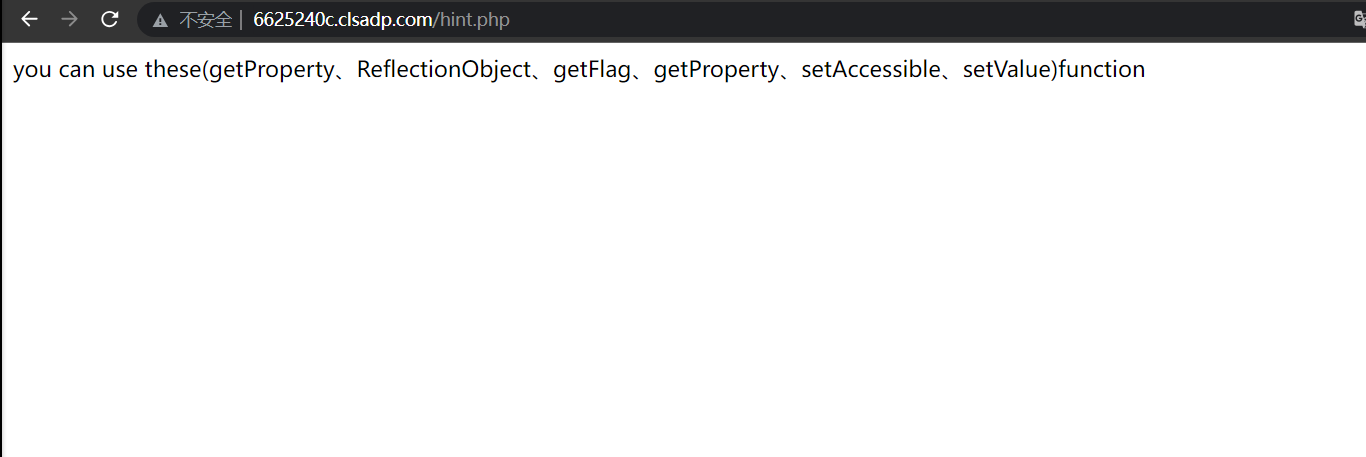Click the word "you" in the hint
Screen dimensions: 1366x457
click(32, 70)
